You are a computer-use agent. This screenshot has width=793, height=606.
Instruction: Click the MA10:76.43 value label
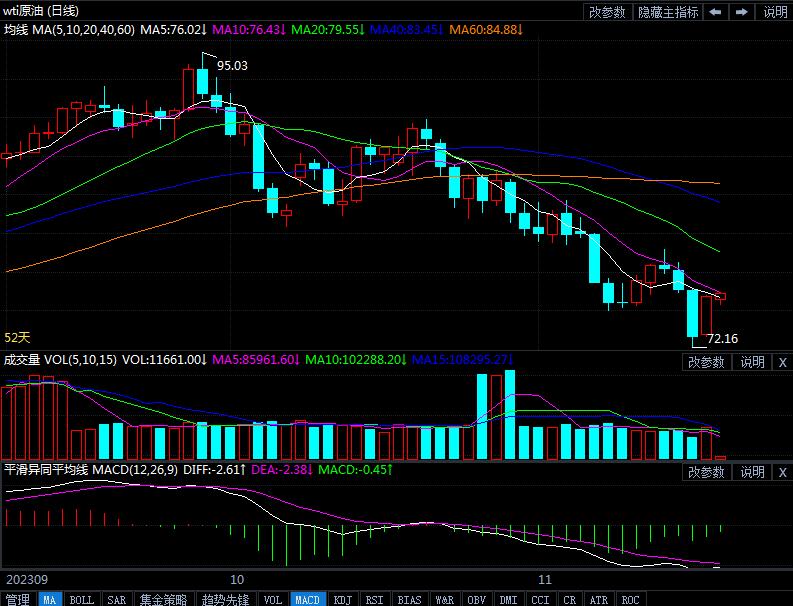(249, 29)
